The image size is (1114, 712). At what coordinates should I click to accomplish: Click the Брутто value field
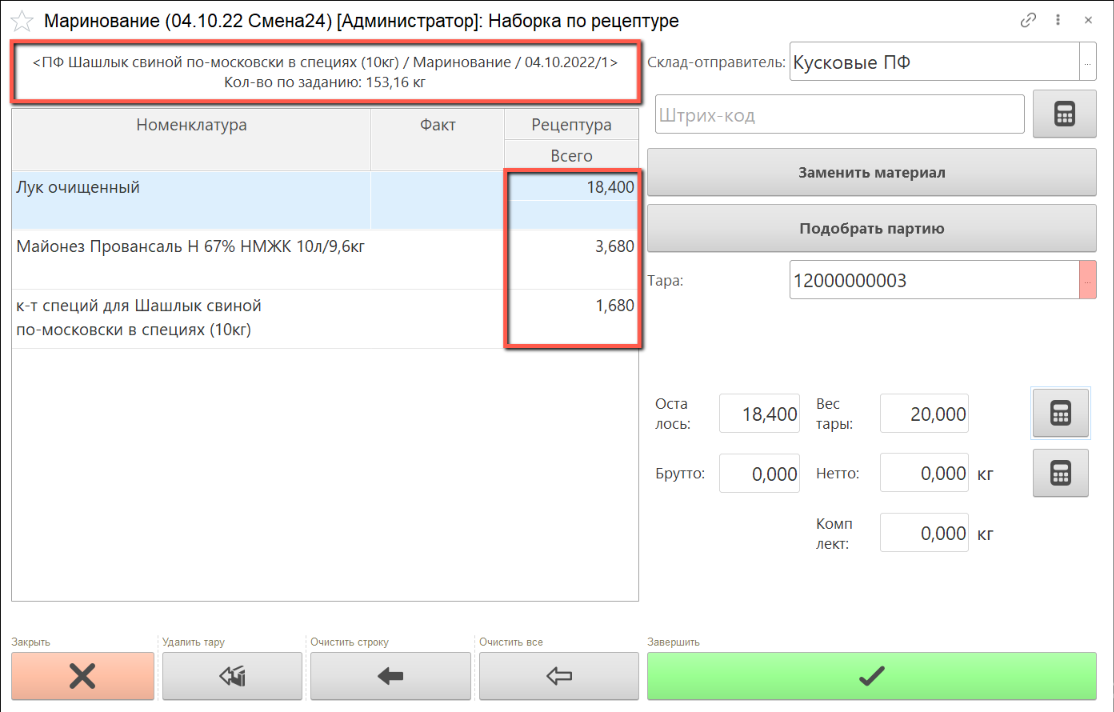759,473
